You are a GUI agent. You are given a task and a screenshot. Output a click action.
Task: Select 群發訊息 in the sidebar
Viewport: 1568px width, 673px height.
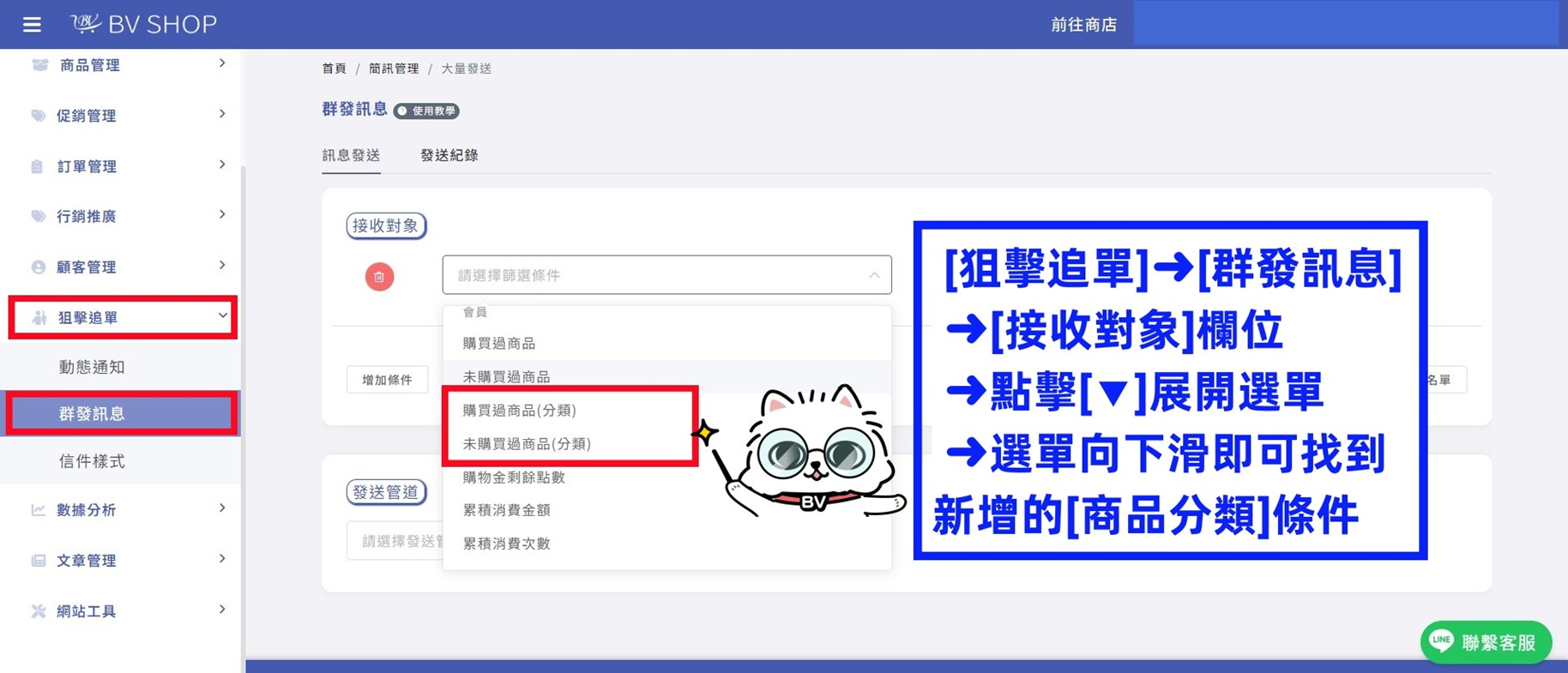click(121, 413)
